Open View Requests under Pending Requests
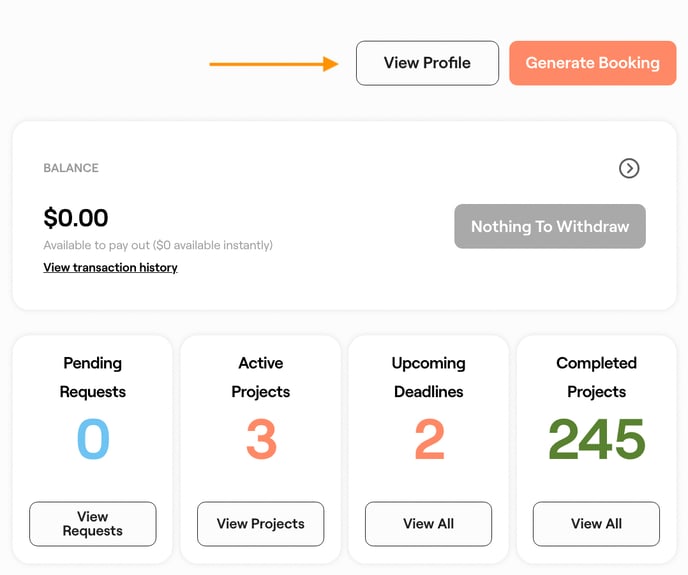Screen dimensions: 688x575 (92, 524)
